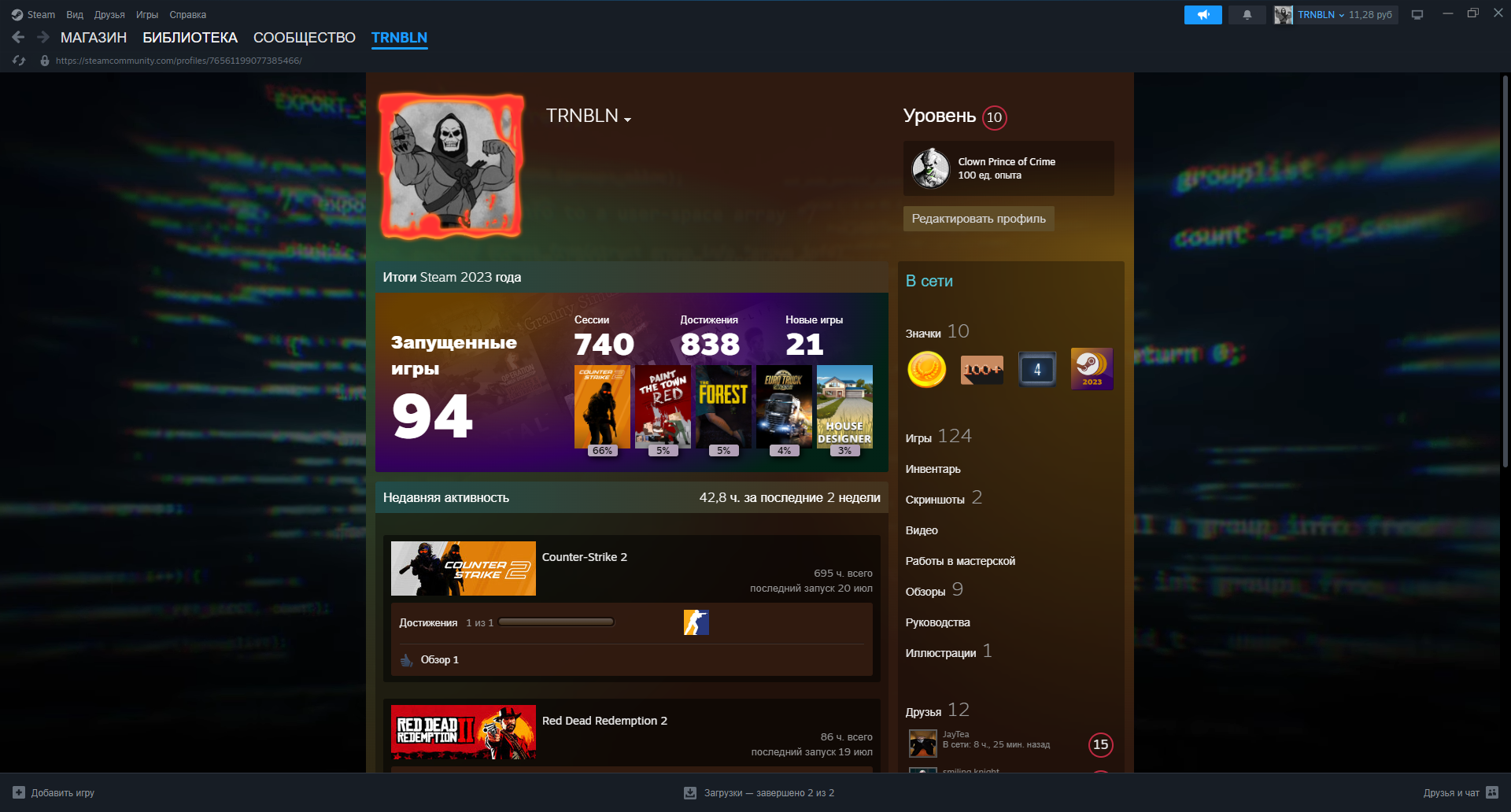The image size is (1511, 812).
Task: Click the Big Picture monitor icon
Action: tap(1417, 15)
